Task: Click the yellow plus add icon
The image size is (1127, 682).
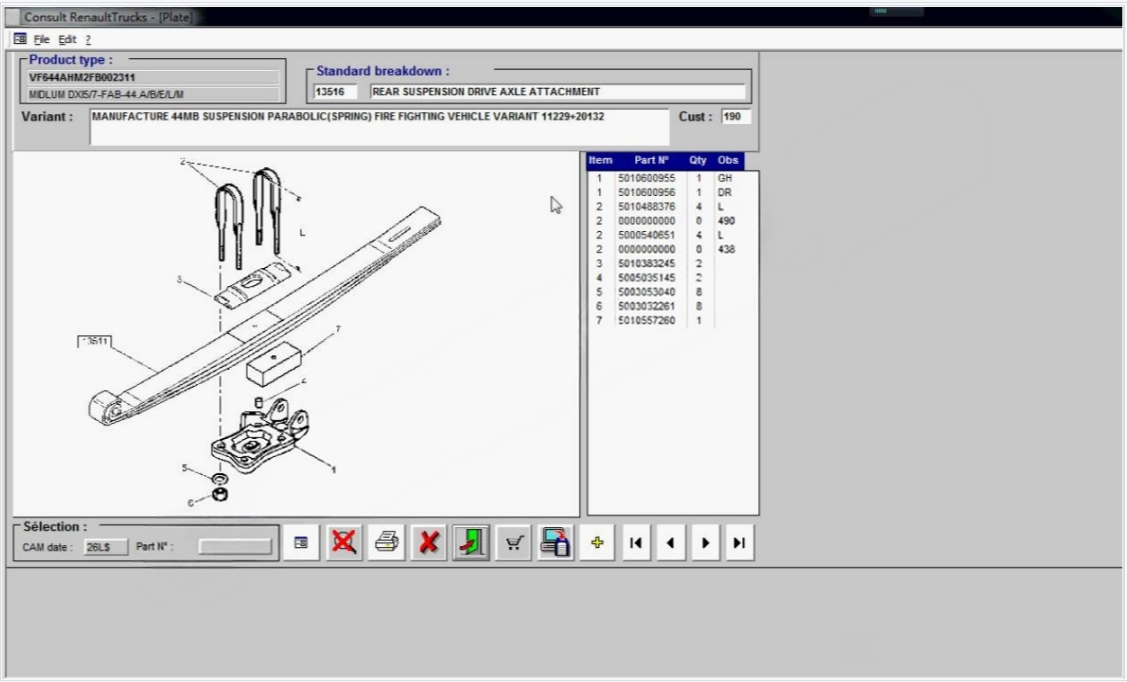Action: coord(597,543)
